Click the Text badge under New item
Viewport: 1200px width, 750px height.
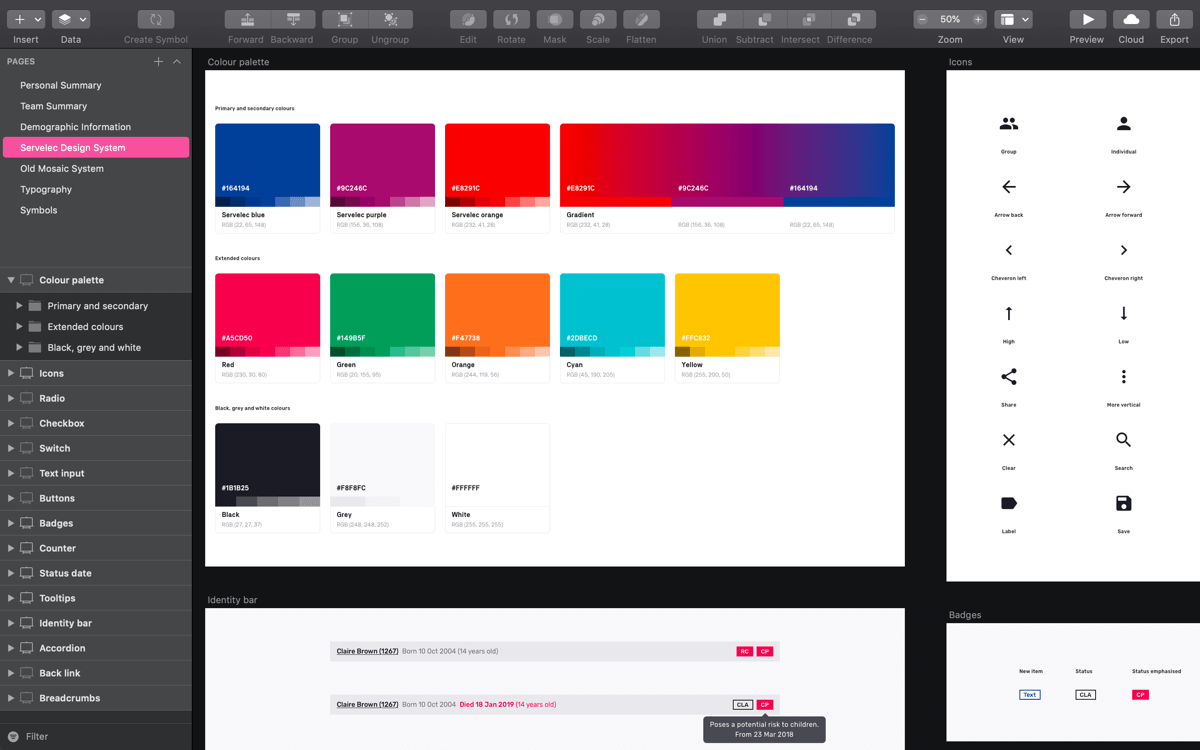(1030, 695)
